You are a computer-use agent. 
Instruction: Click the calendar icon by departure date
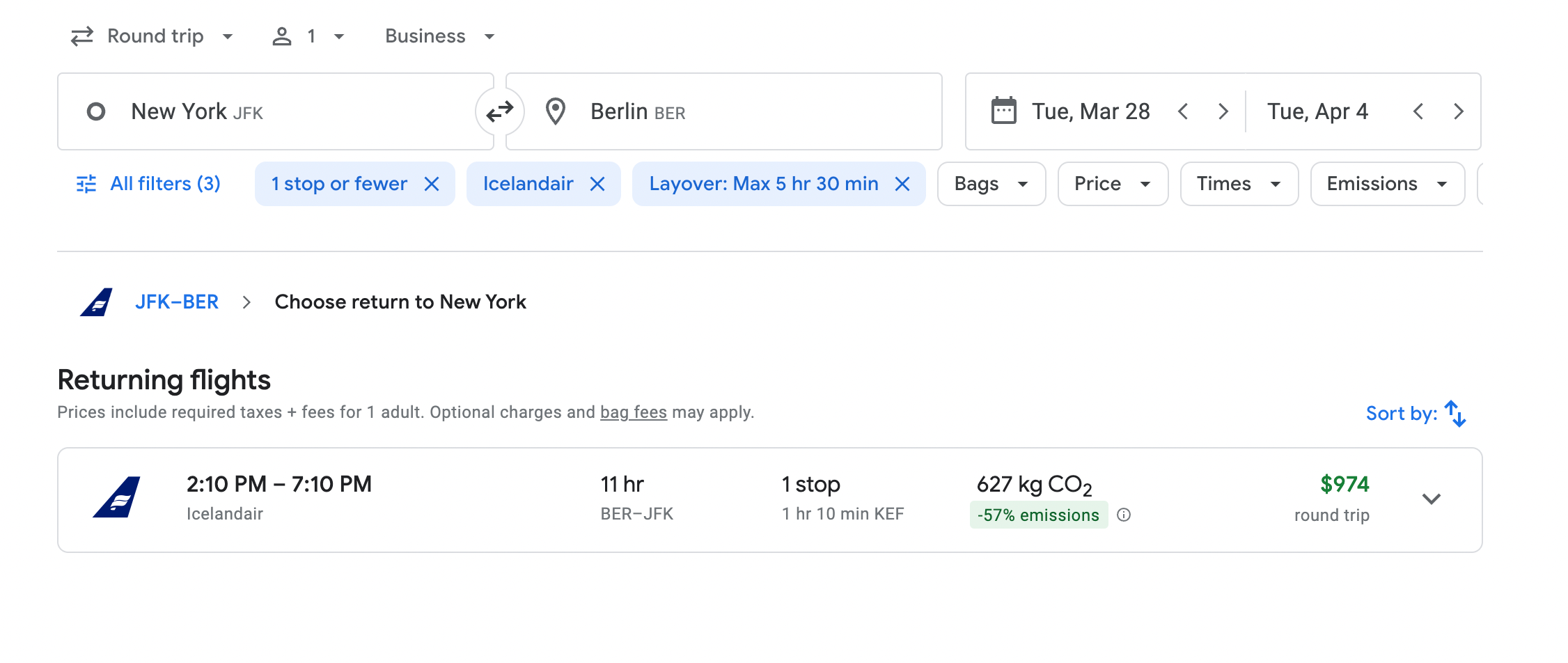pyautogui.click(x=1003, y=111)
